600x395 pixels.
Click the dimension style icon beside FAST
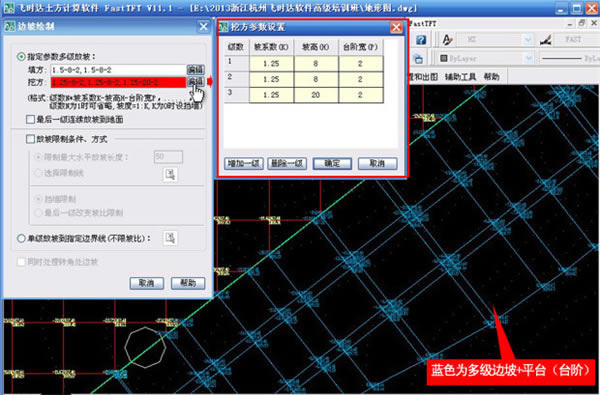click(x=546, y=39)
